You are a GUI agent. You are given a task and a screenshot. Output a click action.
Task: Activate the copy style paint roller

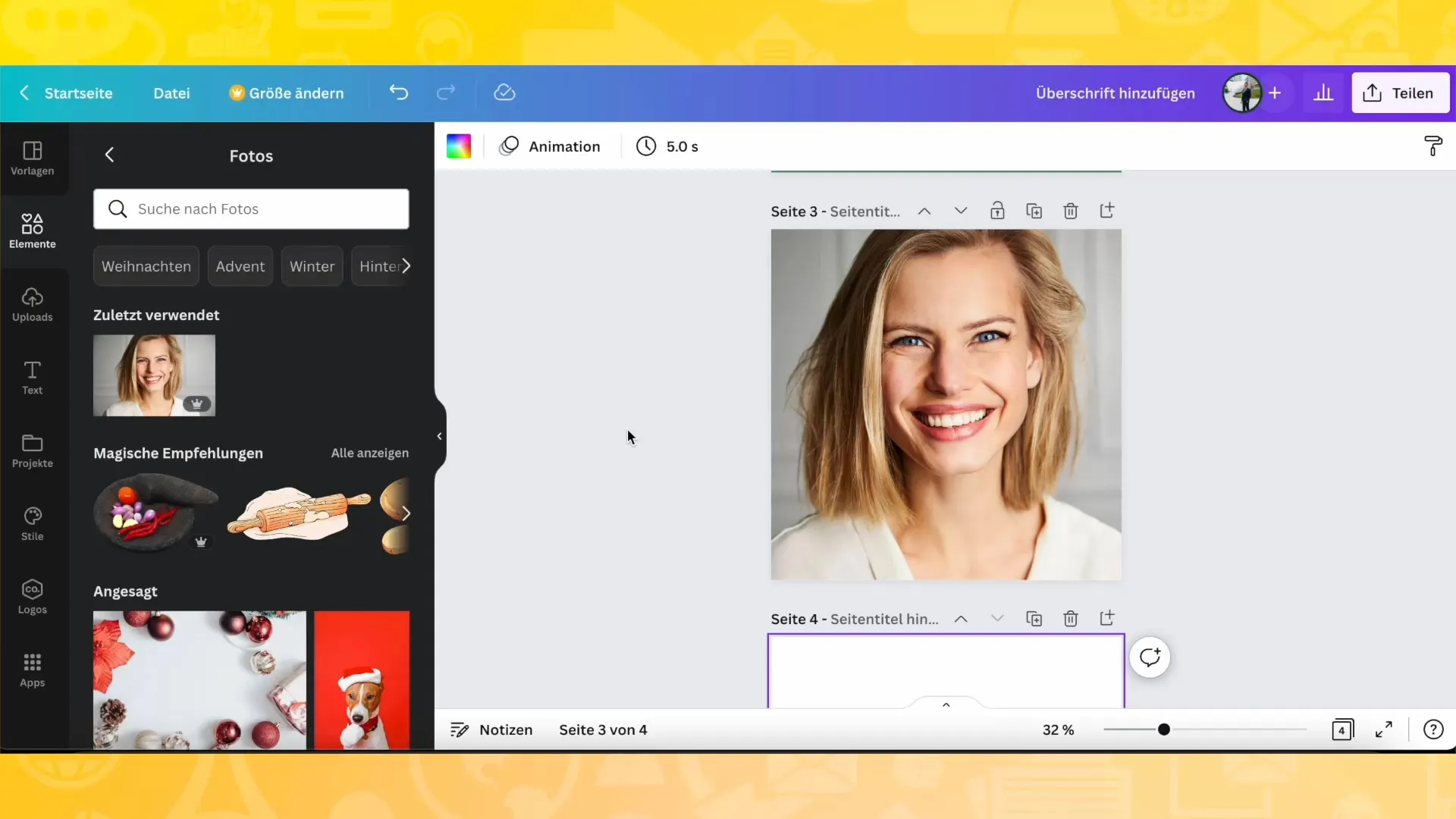coord(1432,146)
